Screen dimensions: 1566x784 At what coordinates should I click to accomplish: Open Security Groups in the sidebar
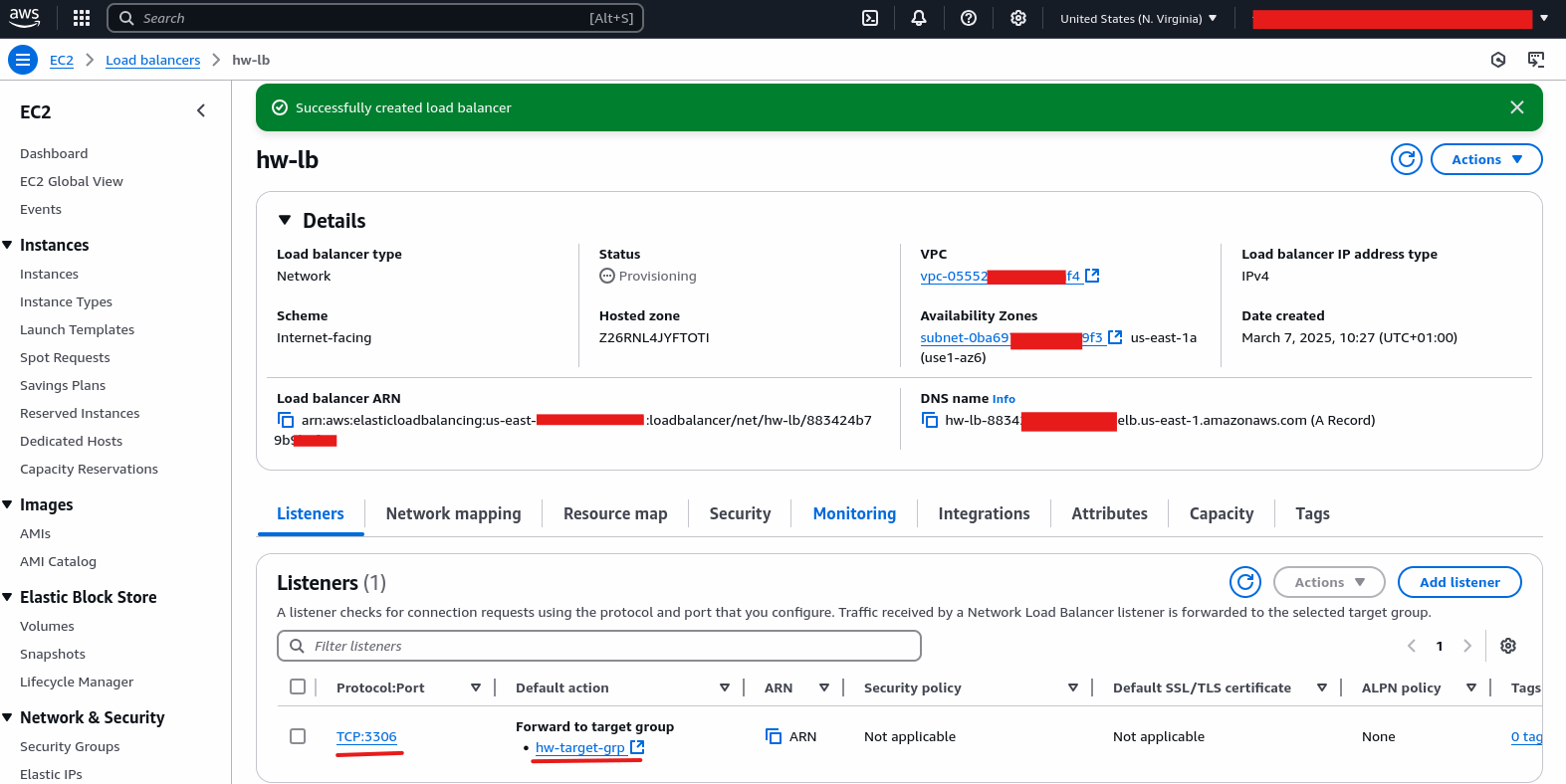[x=70, y=746]
